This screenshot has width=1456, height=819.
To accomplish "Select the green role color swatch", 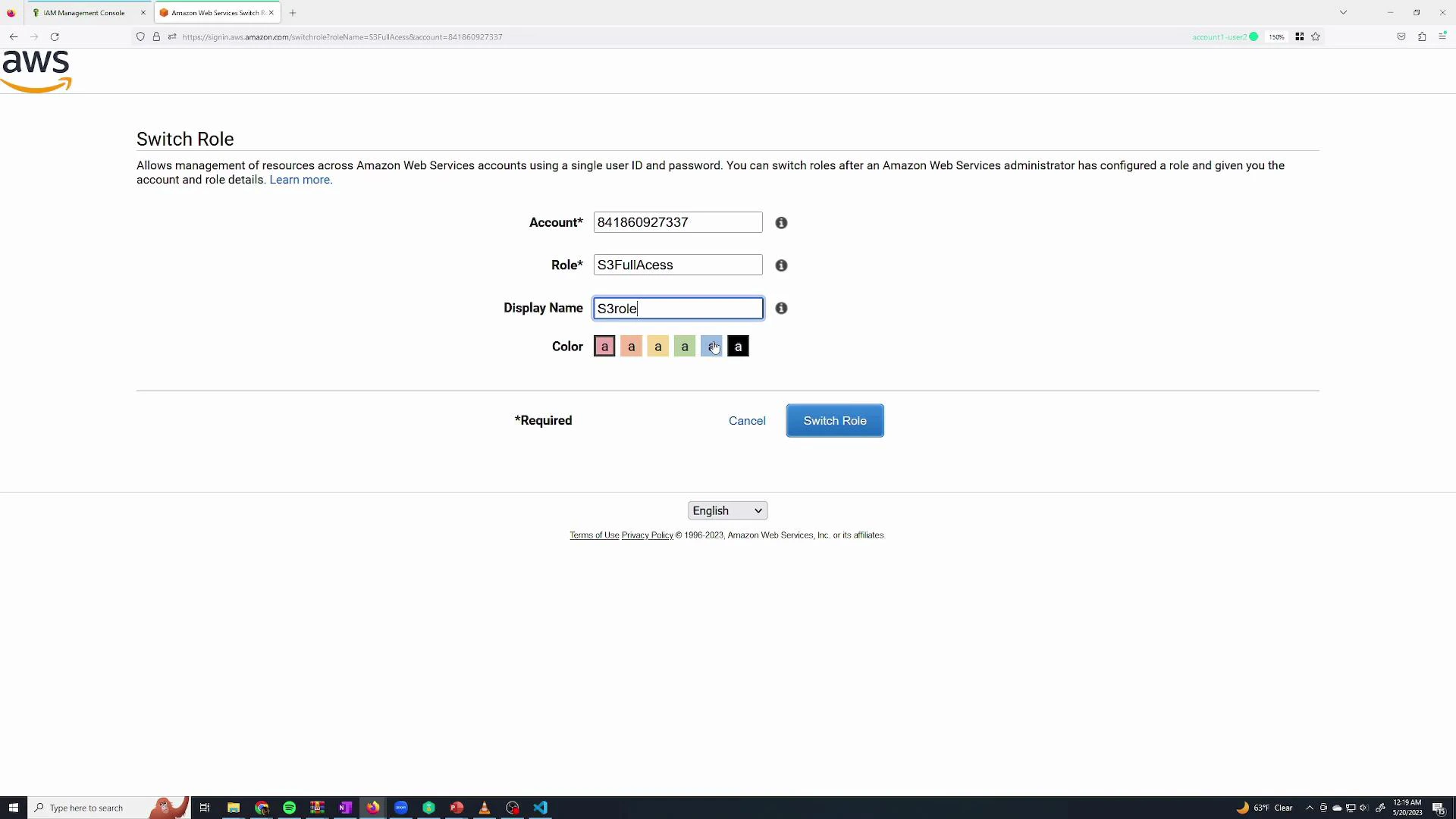I will click(683, 346).
